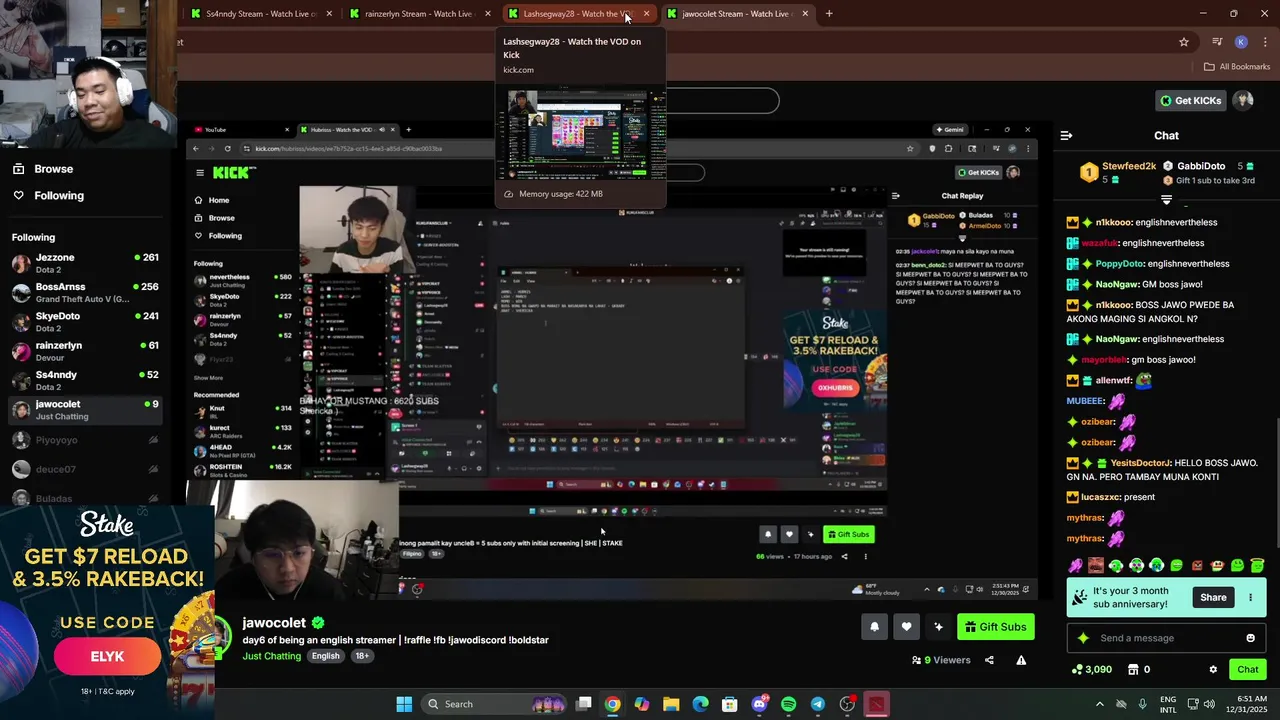Pick the purple quick emote in the emote row
Screen dimensions: 1280x720
pos(1076,565)
